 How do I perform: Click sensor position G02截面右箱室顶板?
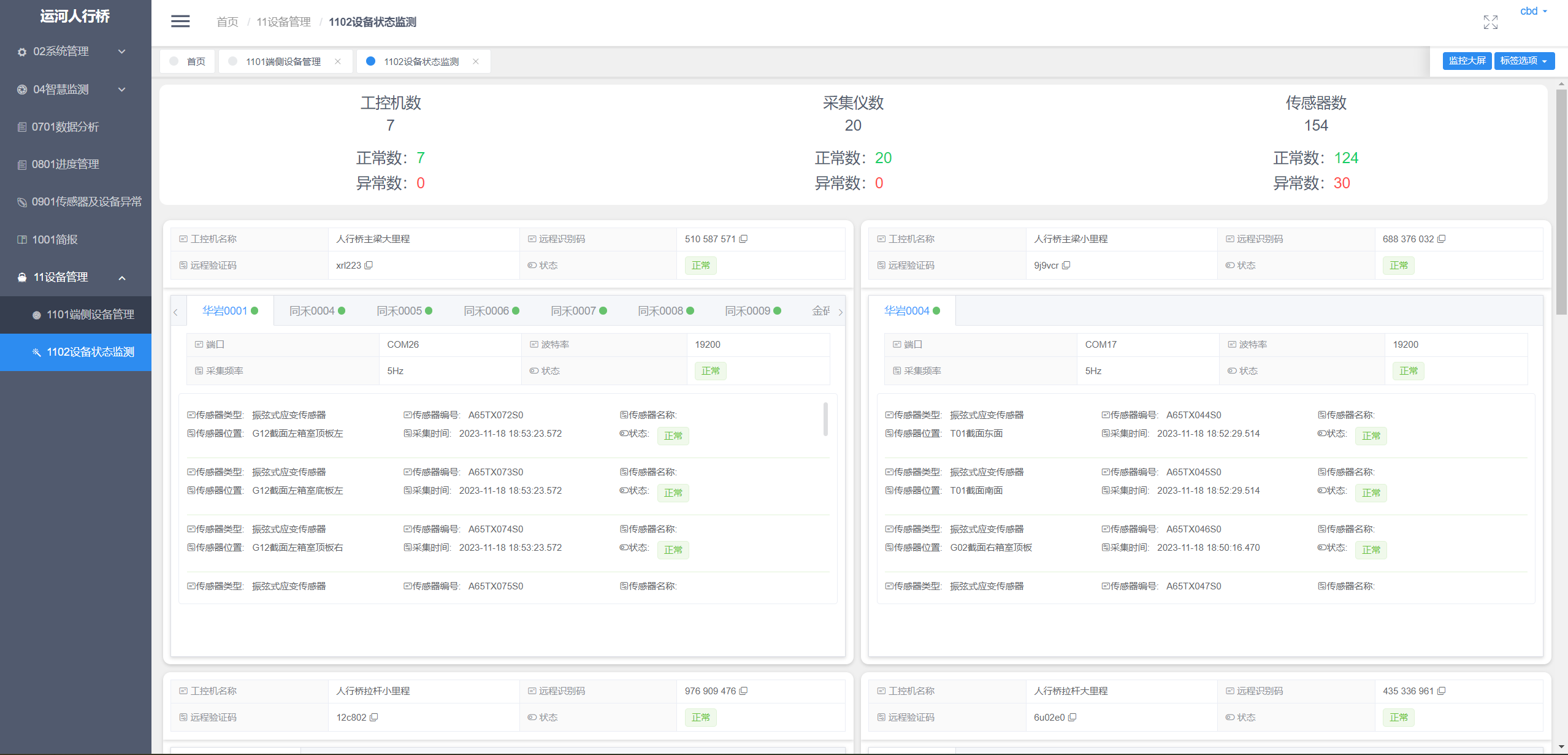pos(991,548)
